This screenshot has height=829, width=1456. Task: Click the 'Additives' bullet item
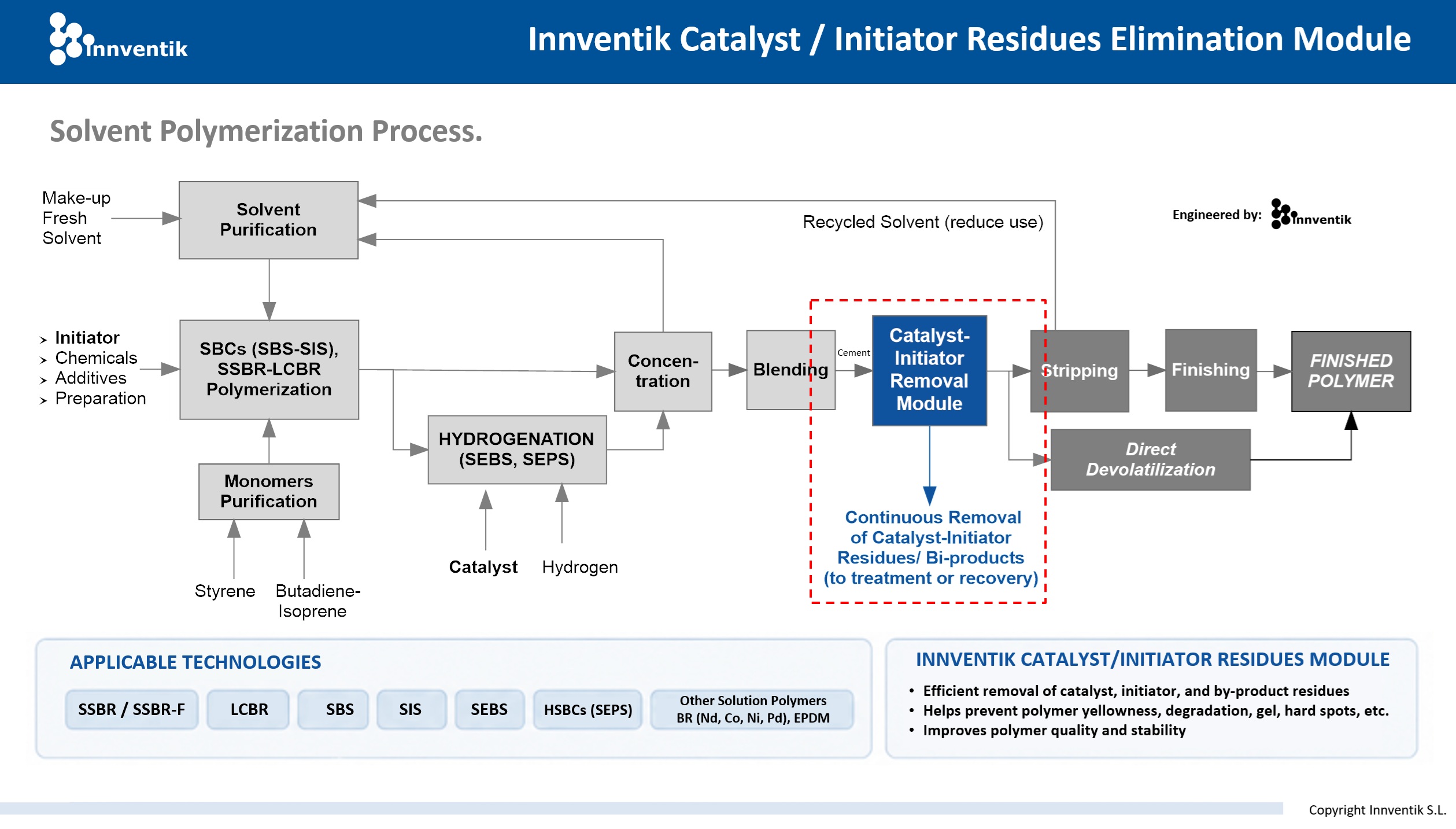[x=91, y=378]
